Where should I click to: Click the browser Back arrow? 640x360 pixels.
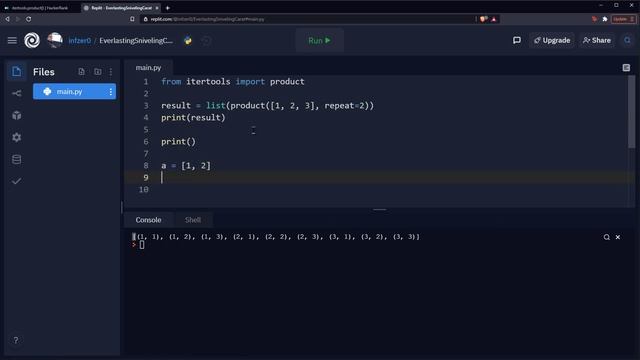(x=7, y=19)
